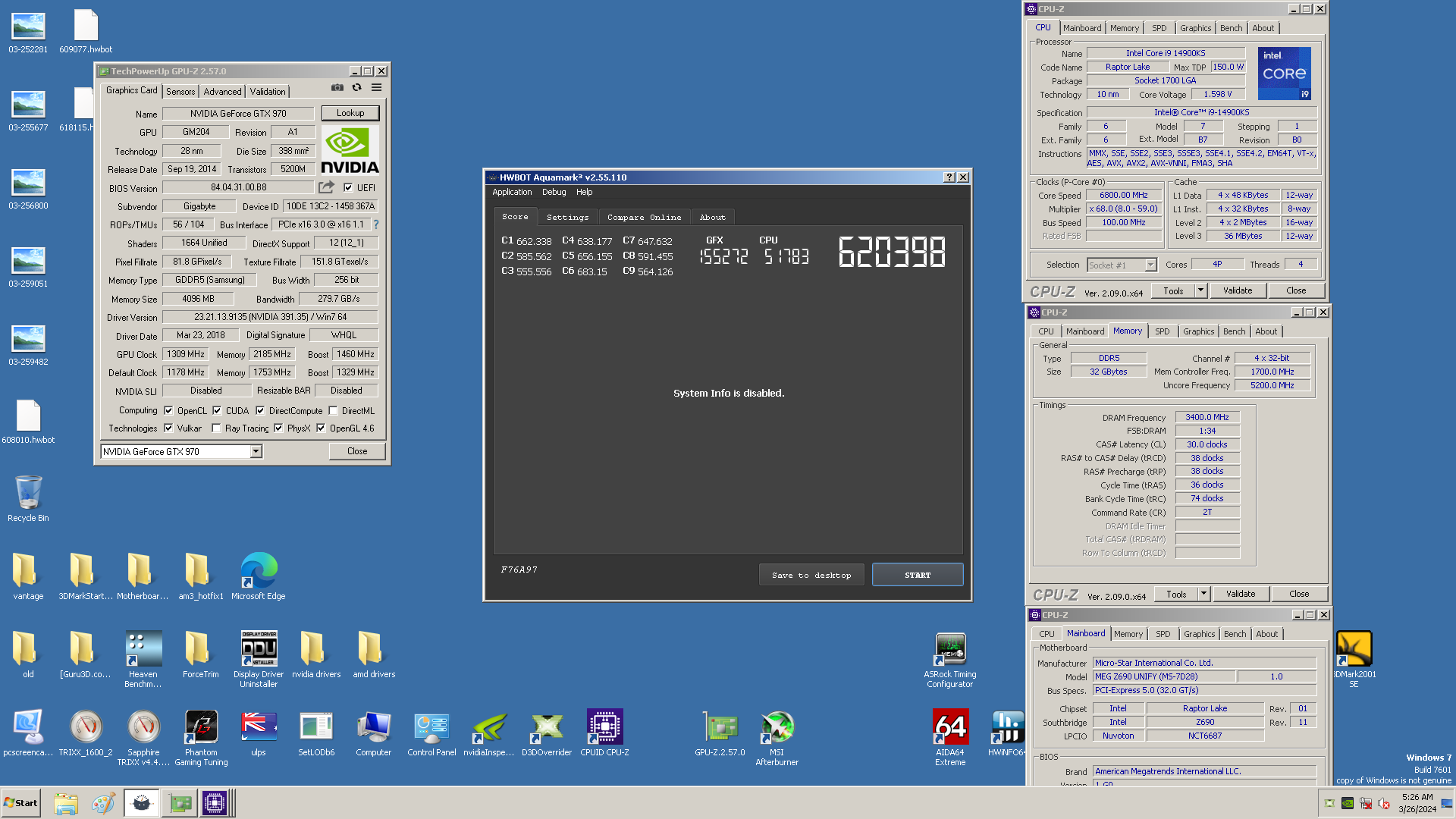This screenshot has width=1456, height=819.
Task: Open Phantom Gaming Tuning icon
Action: click(x=201, y=737)
